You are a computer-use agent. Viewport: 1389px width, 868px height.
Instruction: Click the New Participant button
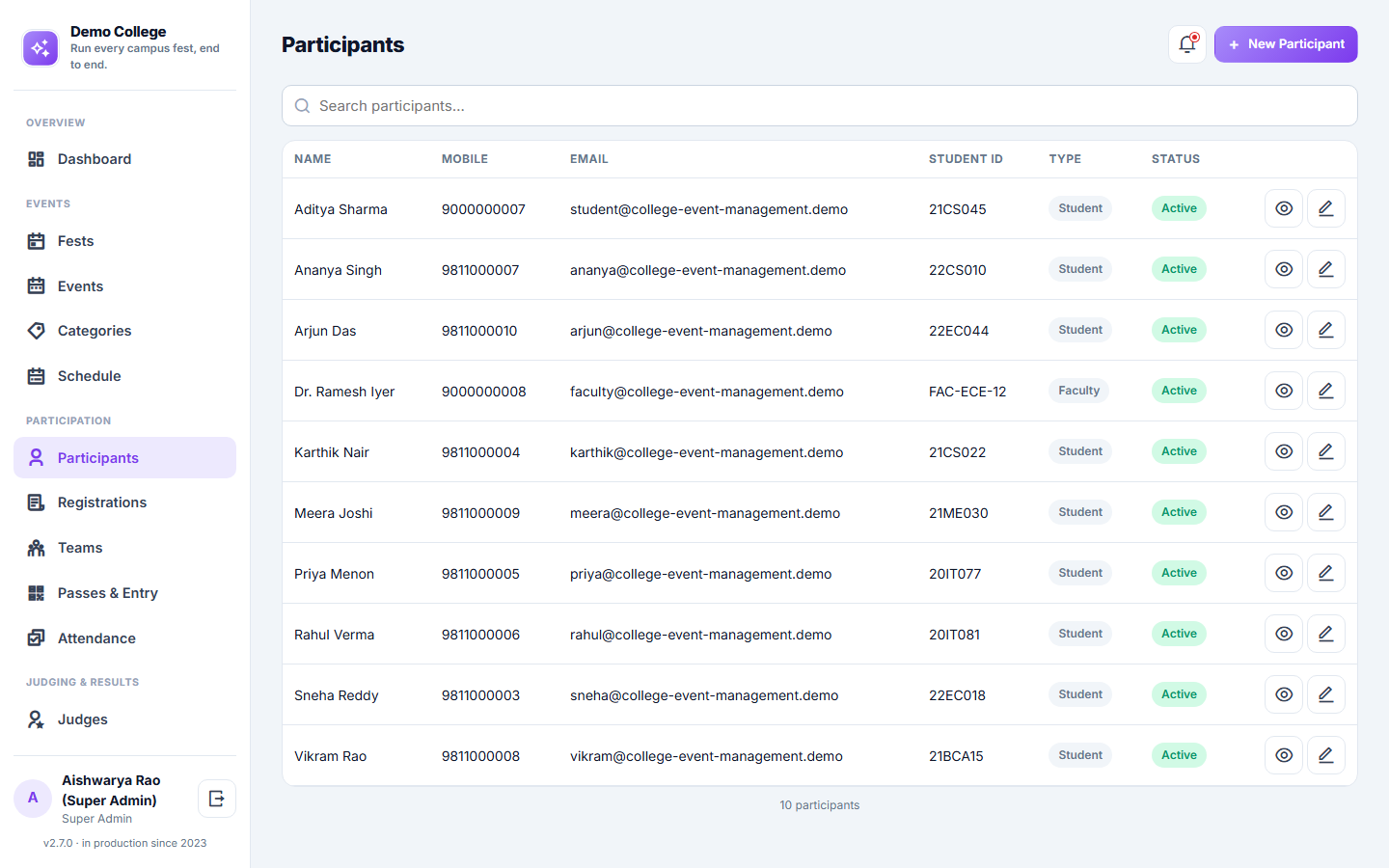tap(1286, 44)
